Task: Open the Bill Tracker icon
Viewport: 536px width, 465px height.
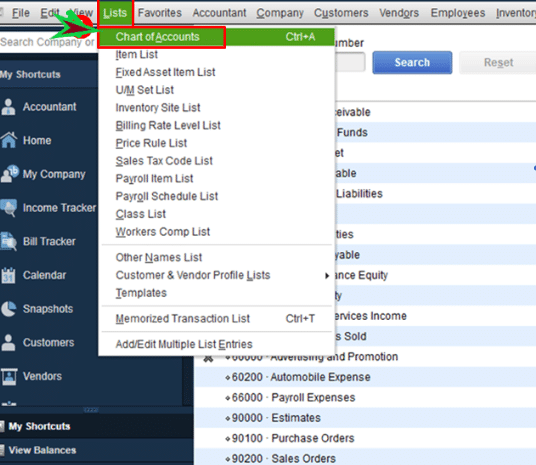Action: [9, 241]
